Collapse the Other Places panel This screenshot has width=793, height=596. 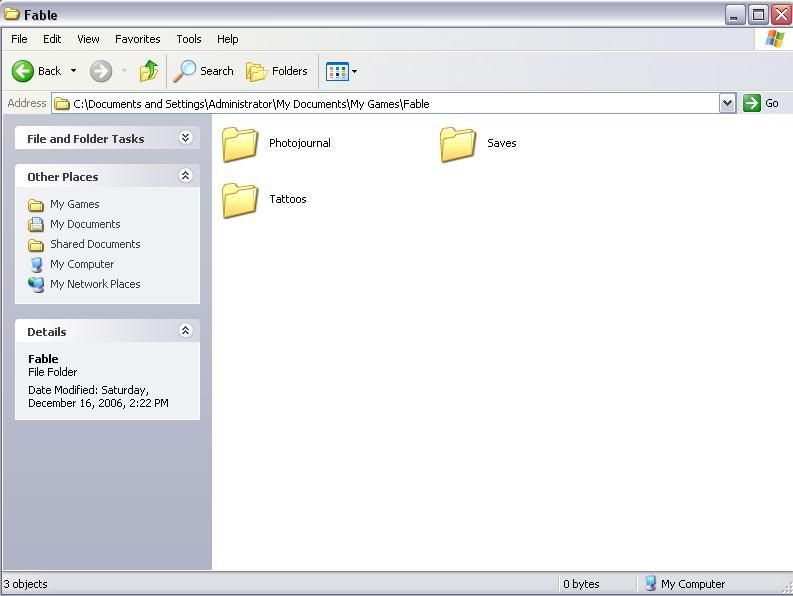(x=186, y=176)
